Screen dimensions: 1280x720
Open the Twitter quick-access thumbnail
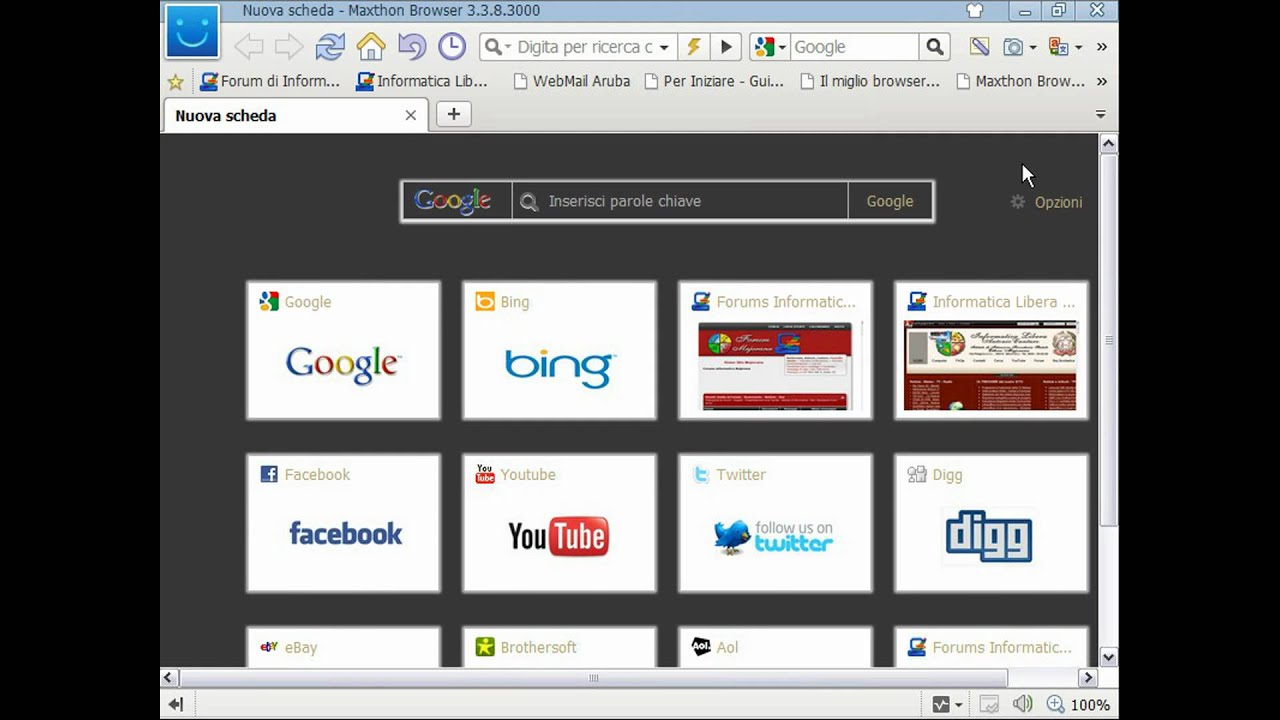coord(775,523)
